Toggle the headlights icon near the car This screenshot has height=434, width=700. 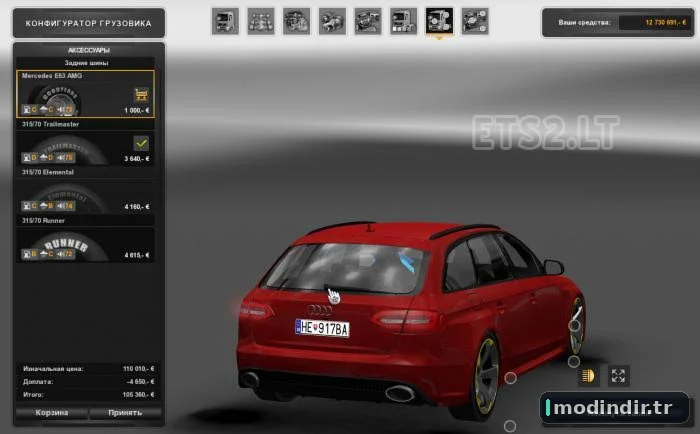(x=588, y=376)
